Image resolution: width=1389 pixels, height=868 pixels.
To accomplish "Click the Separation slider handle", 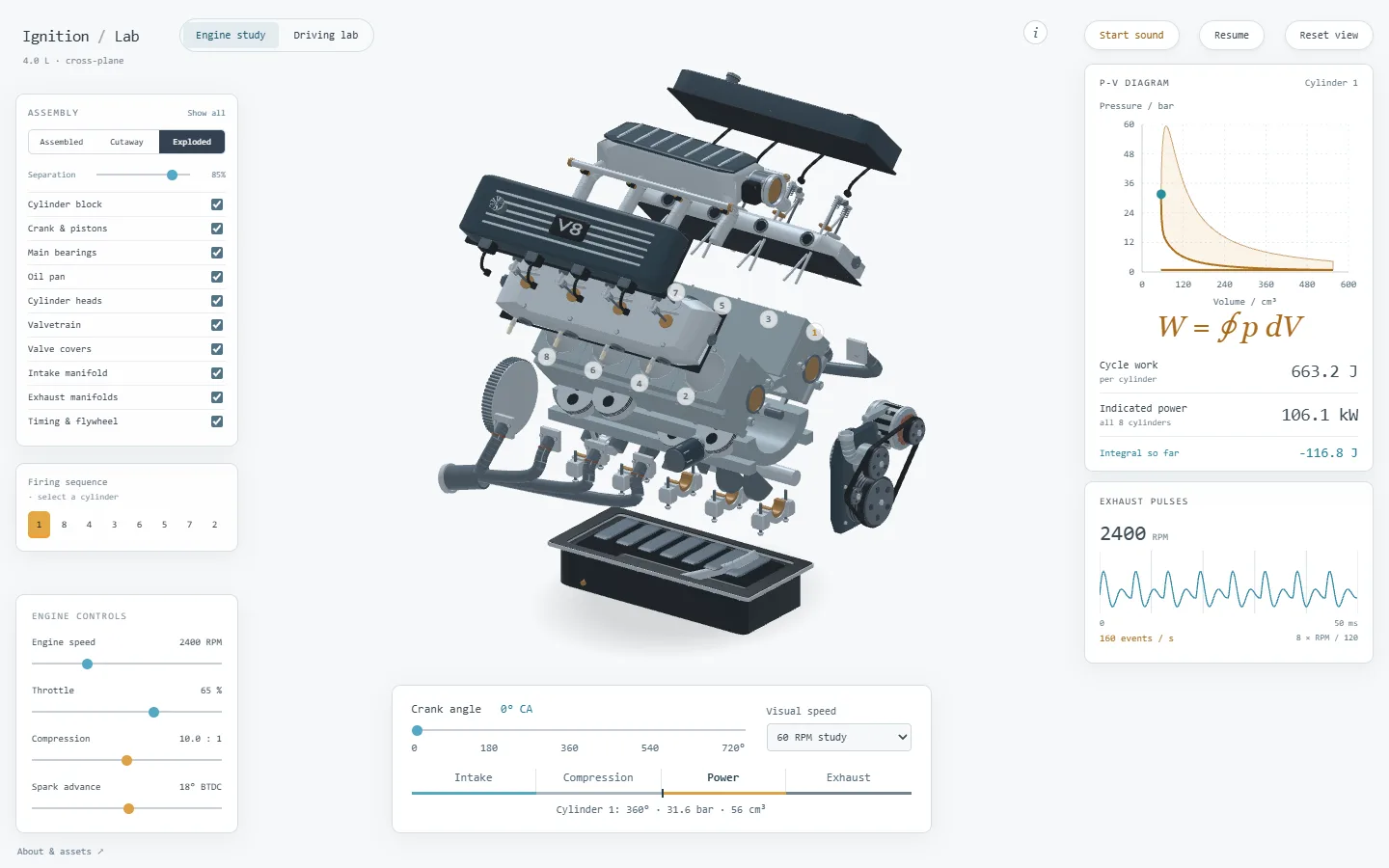I will click(172, 175).
